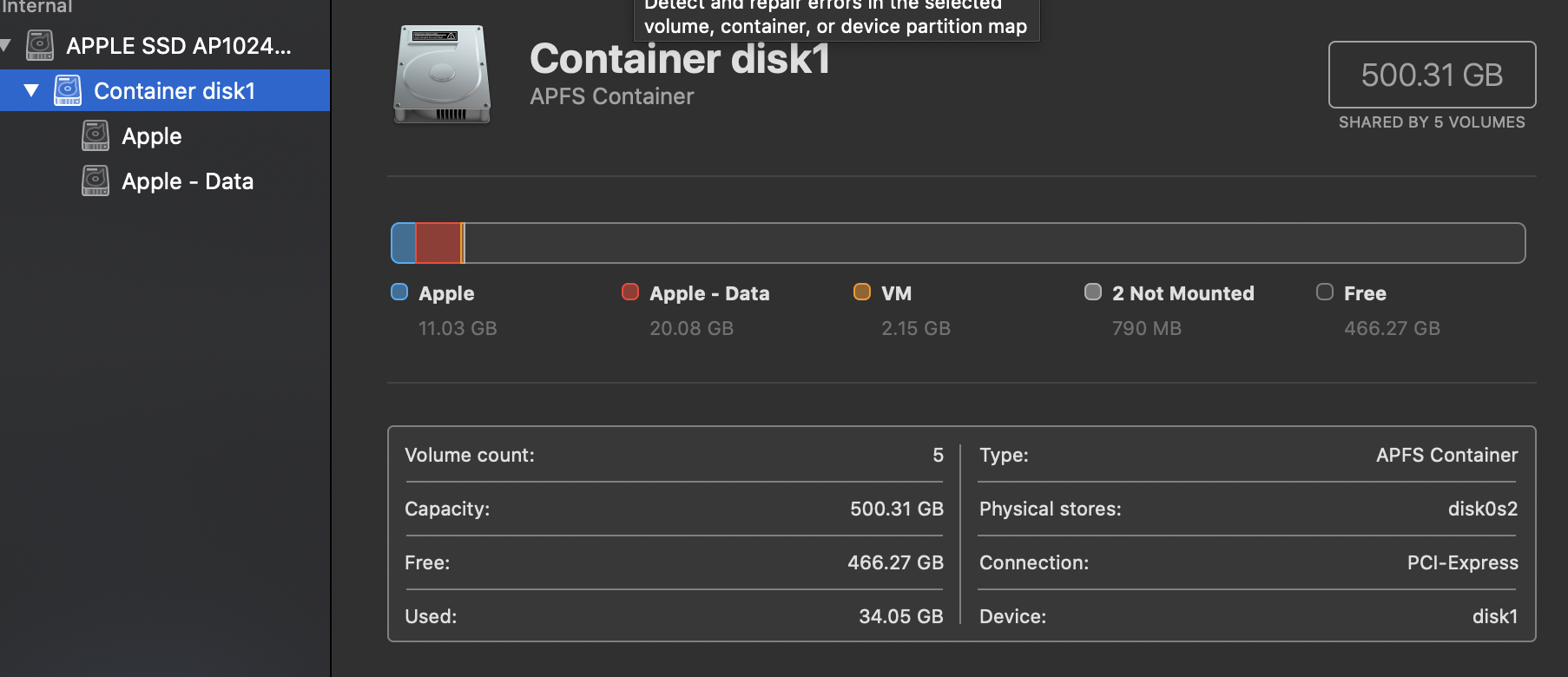Select Apple volume in sidebar
1568x677 pixels.
[152, 136]
